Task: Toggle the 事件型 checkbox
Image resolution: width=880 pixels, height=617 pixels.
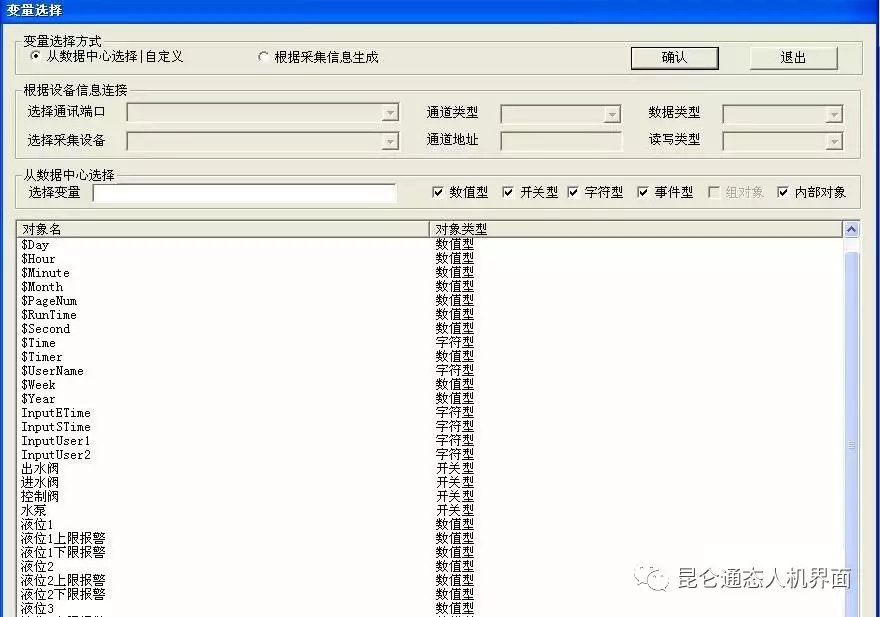Action: (643, 192)
